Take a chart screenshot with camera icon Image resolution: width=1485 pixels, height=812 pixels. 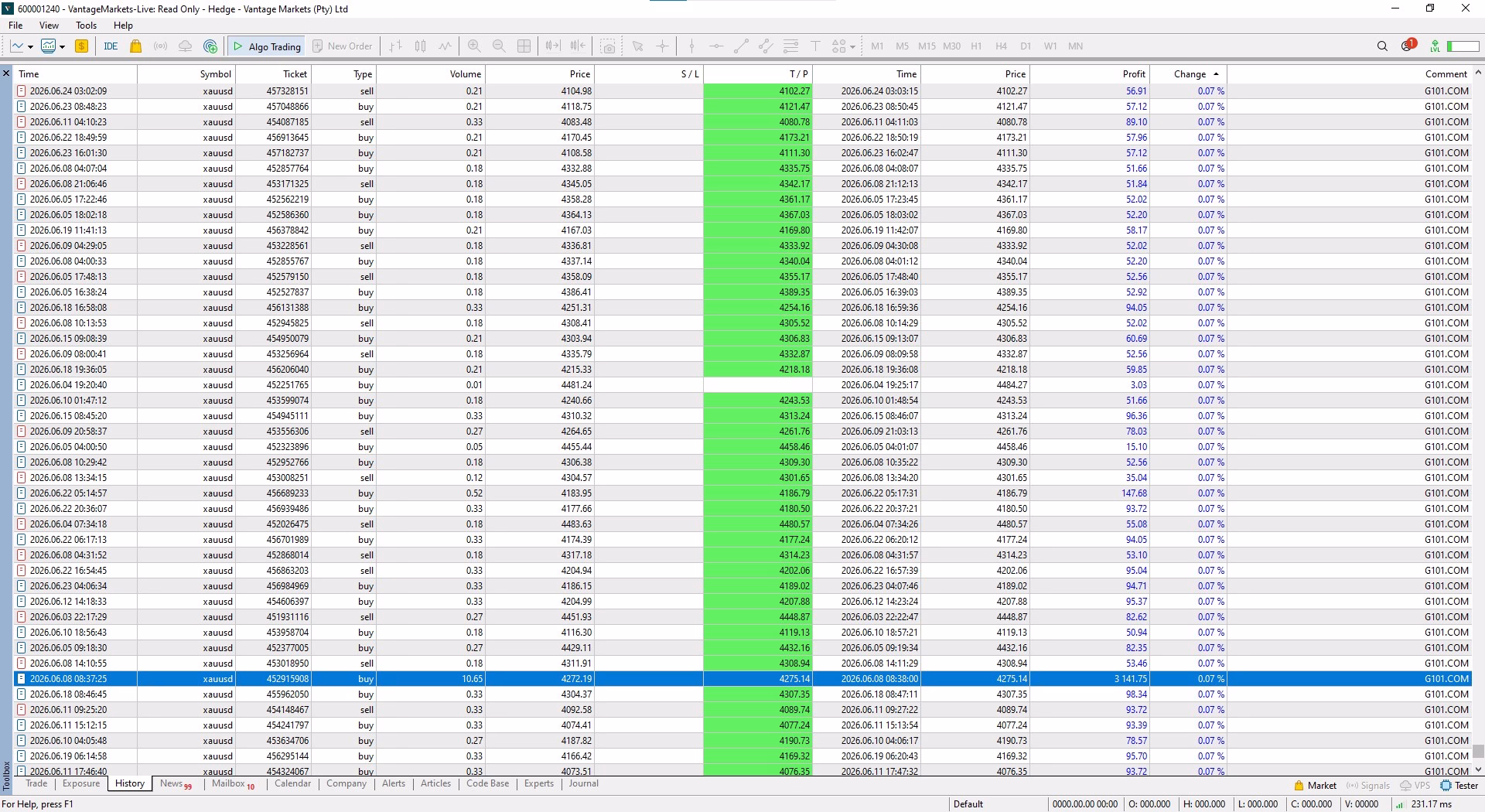click(x=609, y=46)
